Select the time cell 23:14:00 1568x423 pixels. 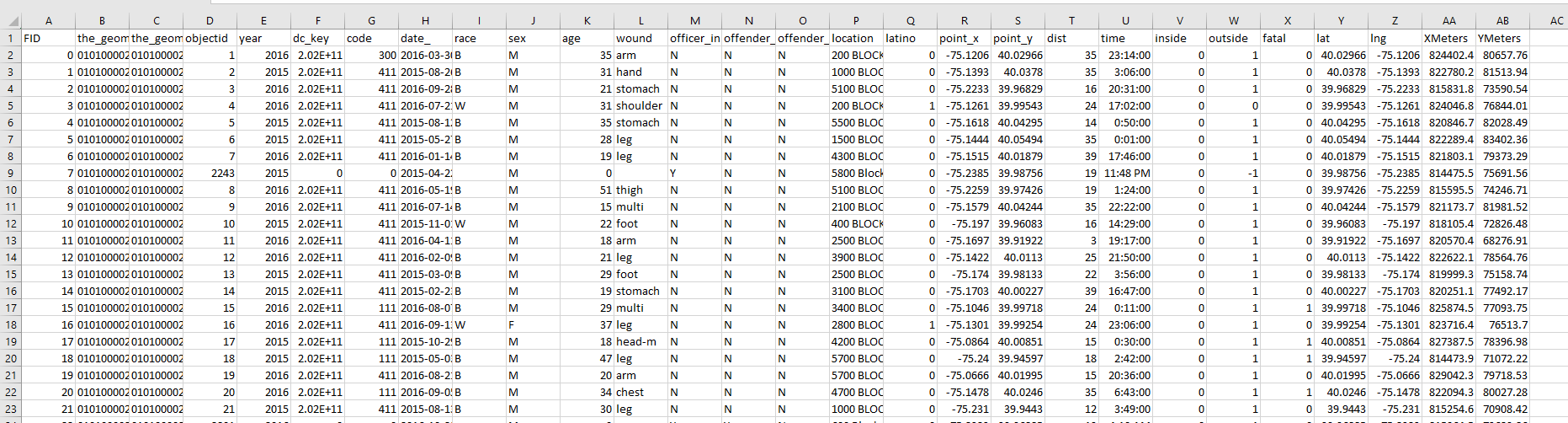click(x=1125, y=55)
